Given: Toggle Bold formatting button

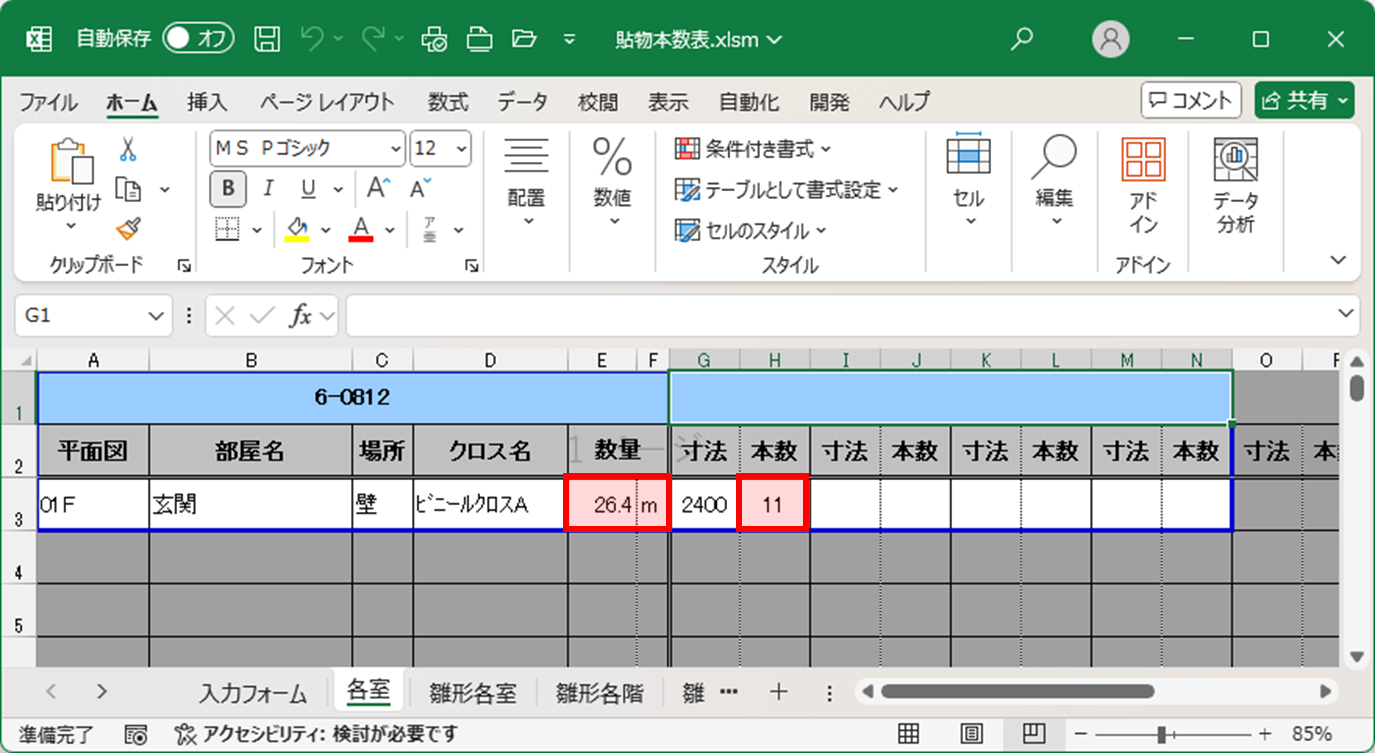Looking at the screenshot, I should [x=229, y=189].
